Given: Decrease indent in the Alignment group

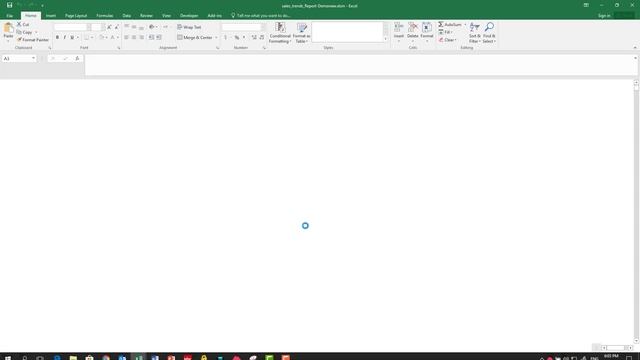Looking at the screenshot, I should click(x=151, y=37).
